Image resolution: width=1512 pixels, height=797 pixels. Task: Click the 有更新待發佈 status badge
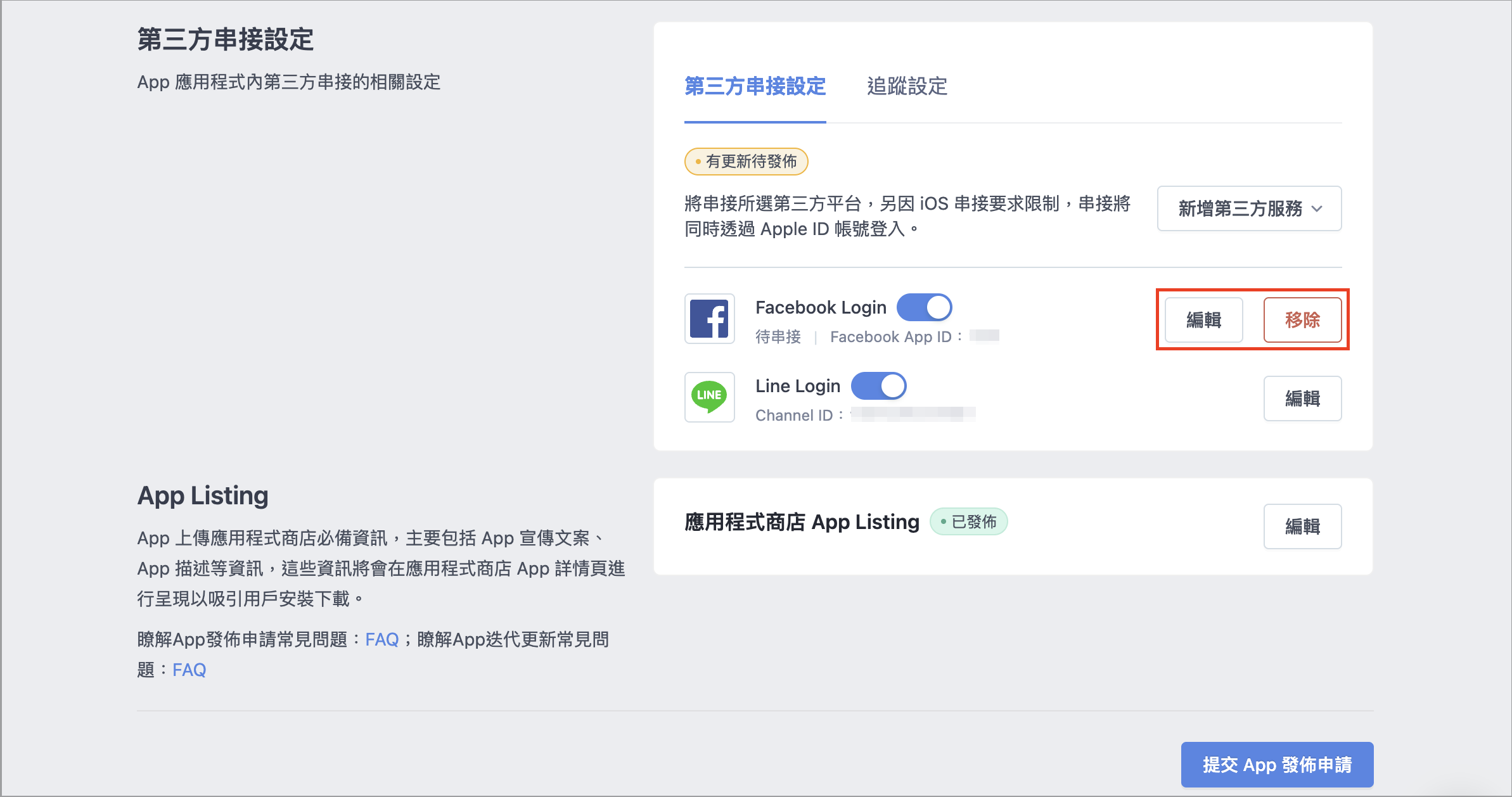tap(746, 162)
